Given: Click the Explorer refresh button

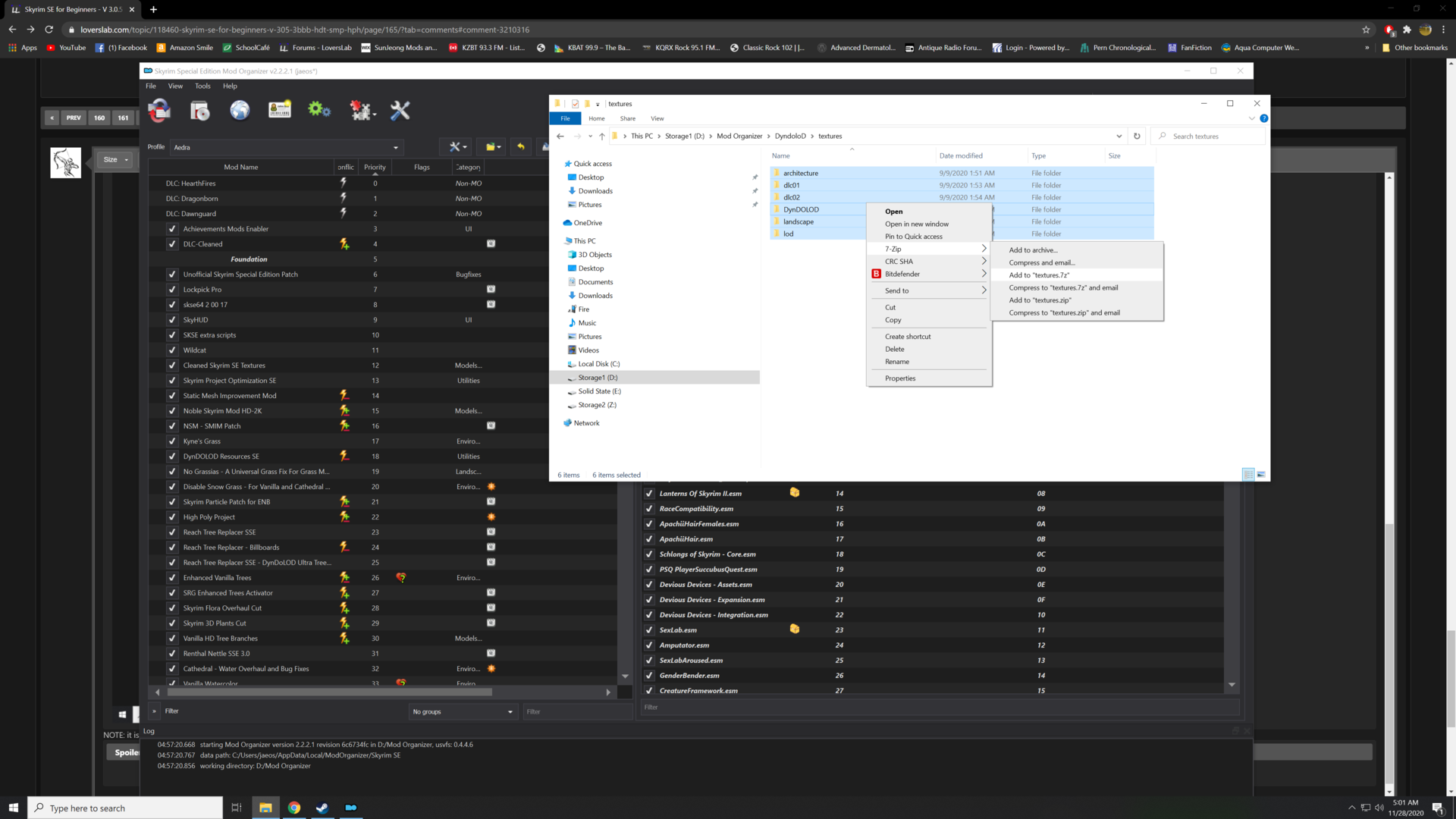Looking at the screenshot, I should 1137,136.
